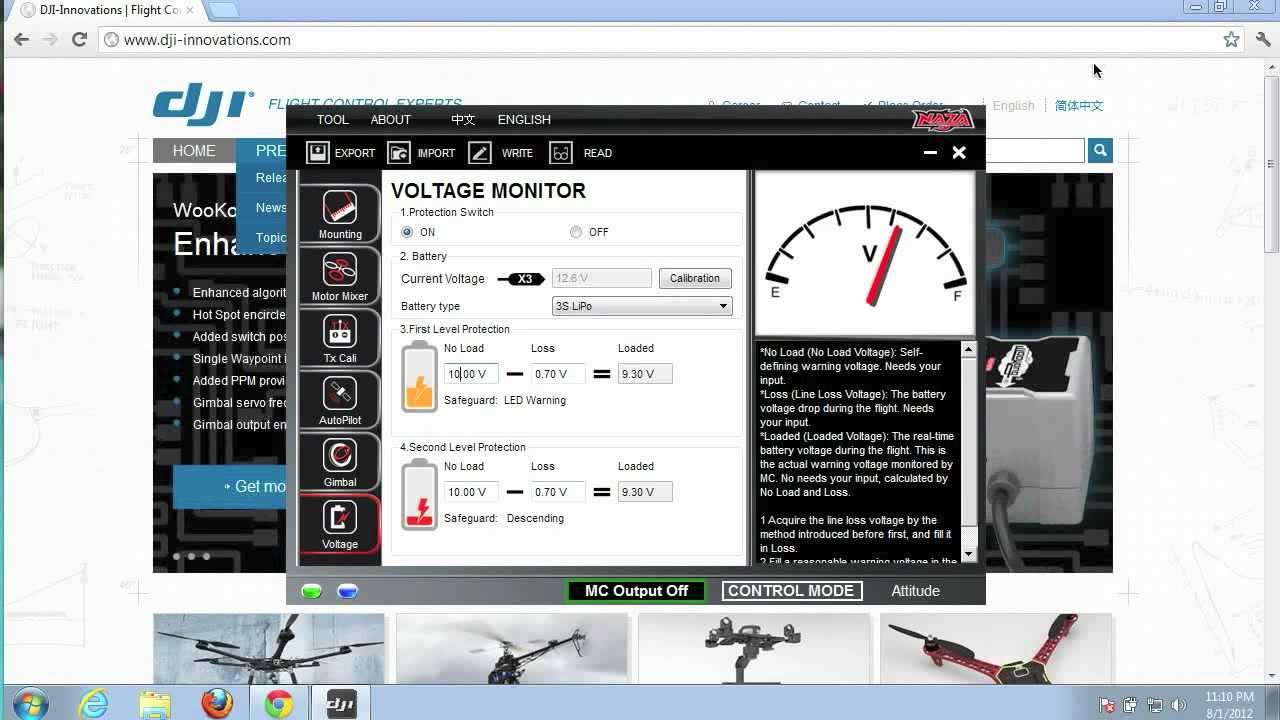This screenshot has height=720, width=1280.
Task: Open the Gimbal settings page
Action: pos(340,462)
